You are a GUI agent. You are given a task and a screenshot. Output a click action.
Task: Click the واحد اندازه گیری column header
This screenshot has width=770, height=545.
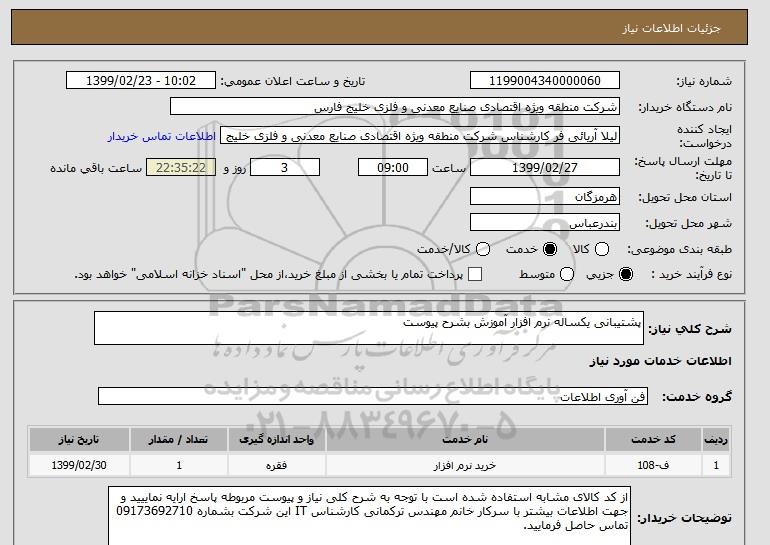point(276,439)
